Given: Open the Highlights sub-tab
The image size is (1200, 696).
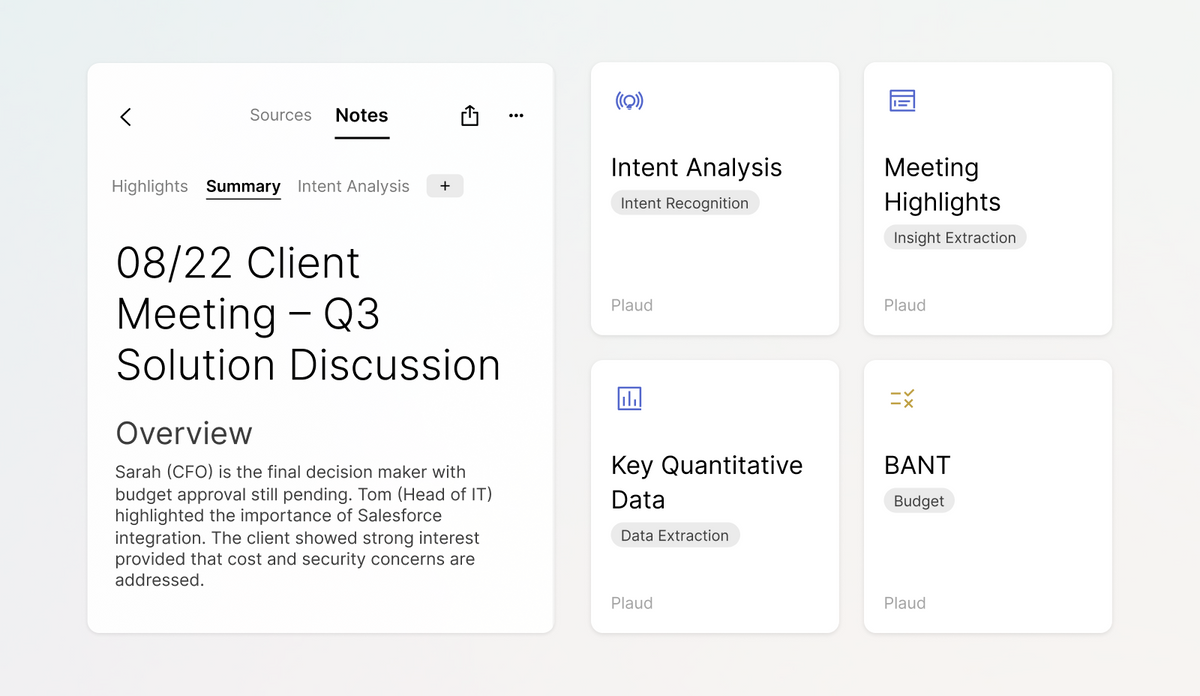Looking at the screenshot, I should (150, 186).
